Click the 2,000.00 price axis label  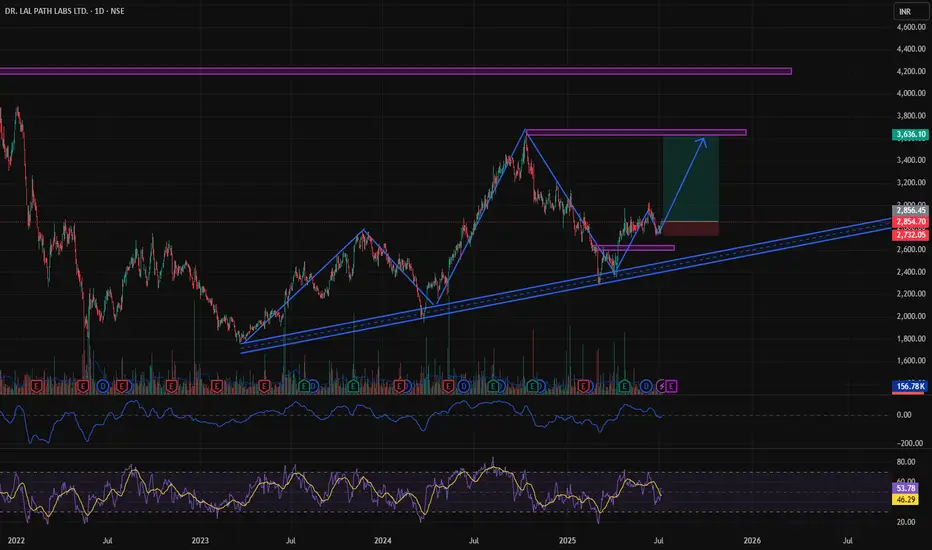(911, 316)
